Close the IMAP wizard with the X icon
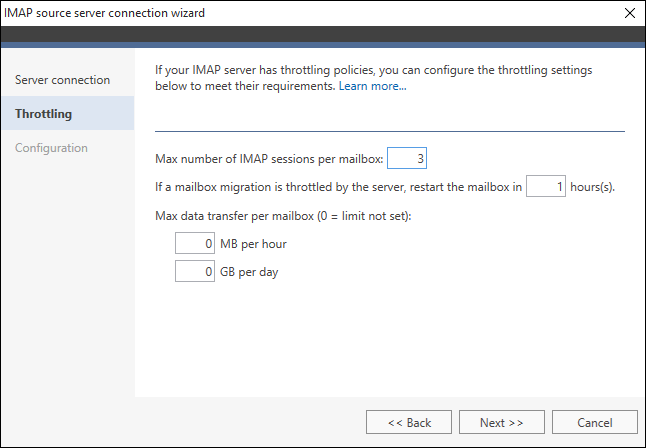646x448 pixels. click(x=630, y=13)
